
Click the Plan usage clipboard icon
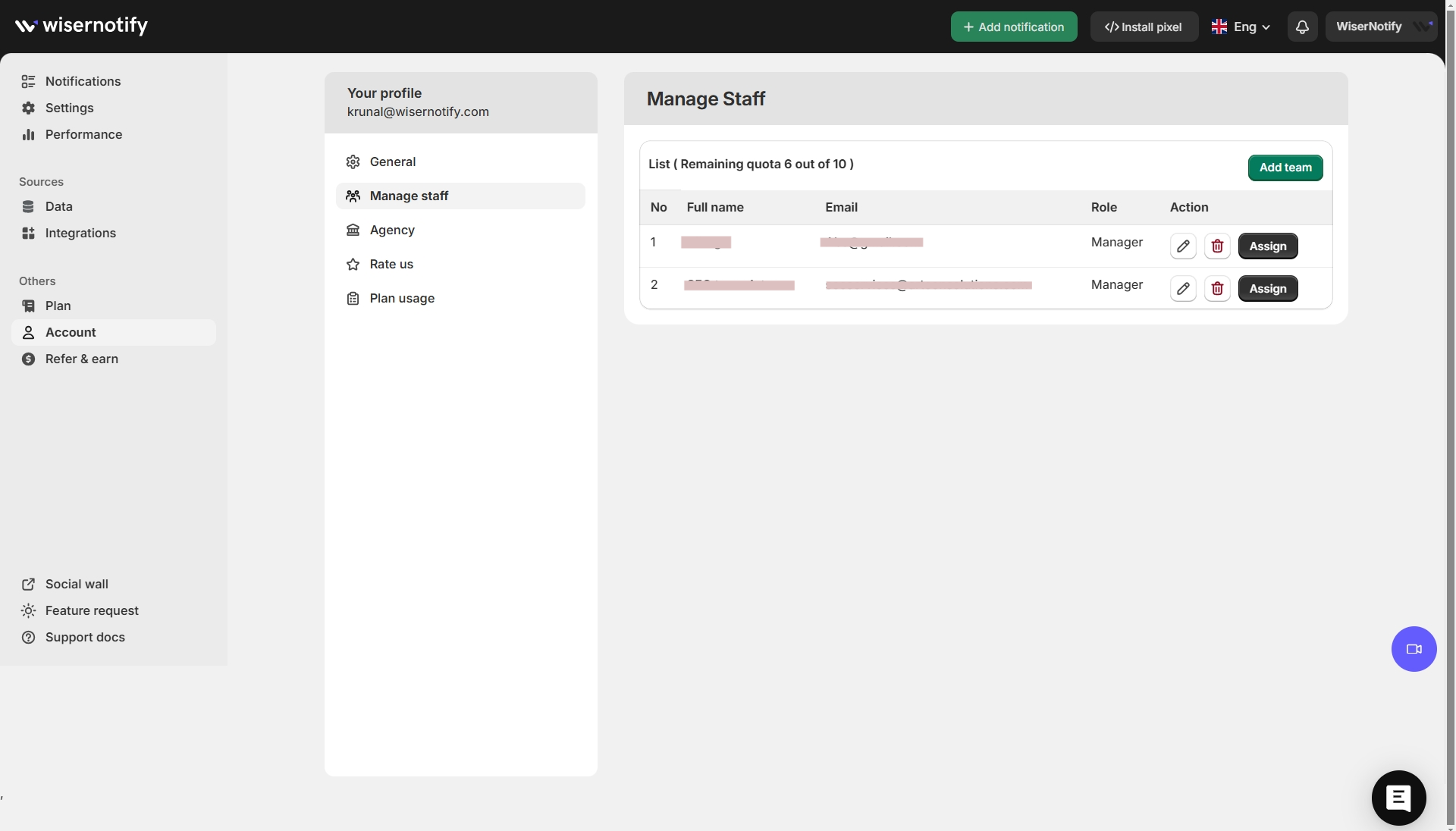(x=353, y=298)
